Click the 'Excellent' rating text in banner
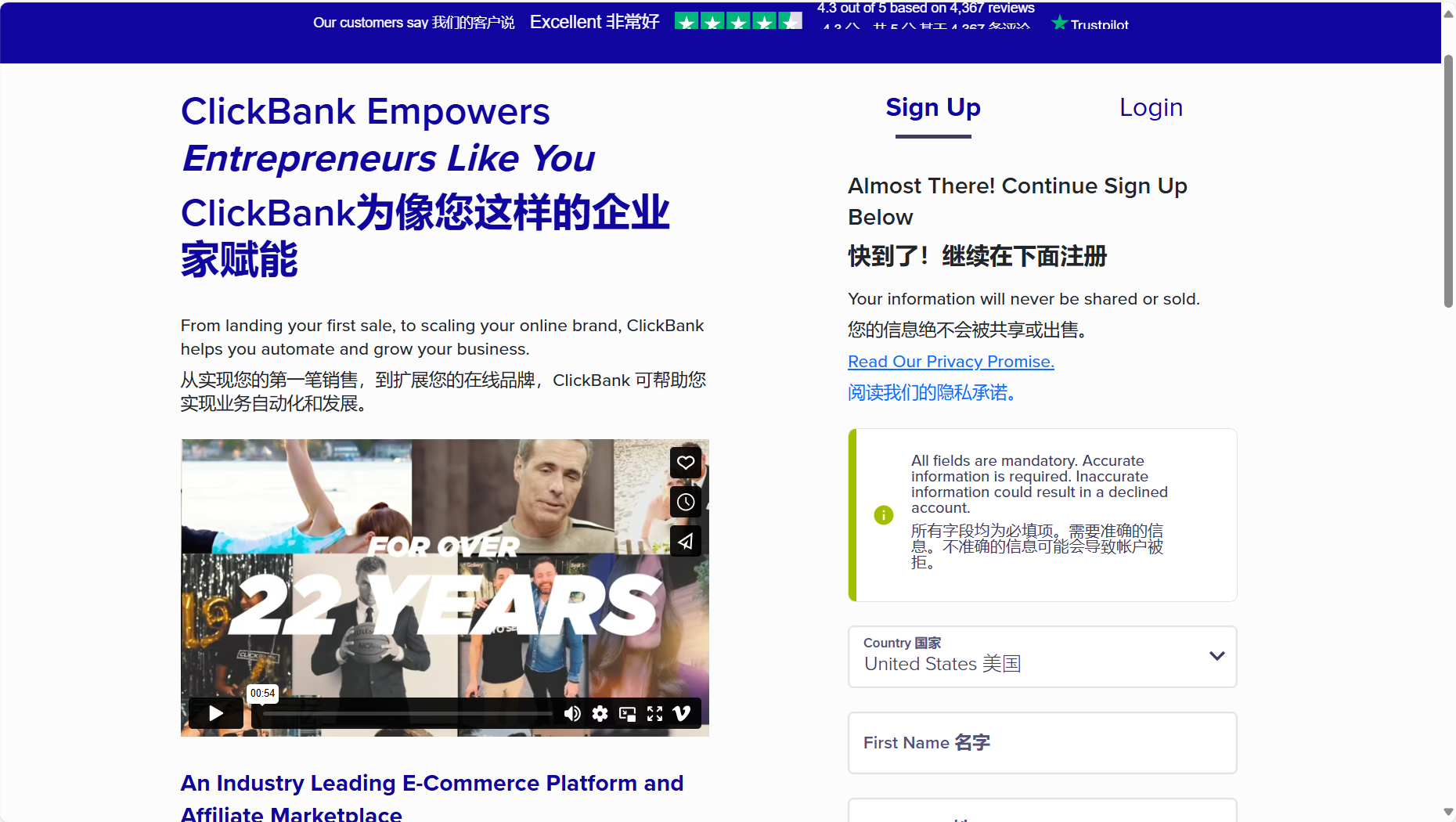Image resolution: width=1456 pixels, height=822 pixels. 565,22
